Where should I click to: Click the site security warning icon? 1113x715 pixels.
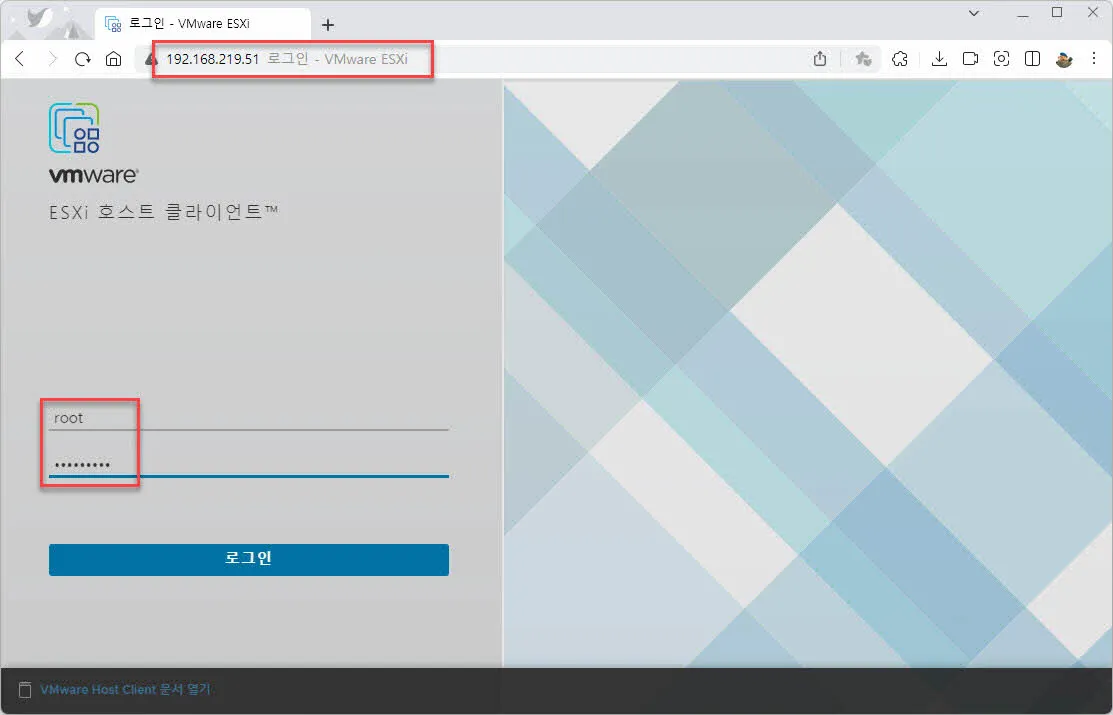(151, 59)
